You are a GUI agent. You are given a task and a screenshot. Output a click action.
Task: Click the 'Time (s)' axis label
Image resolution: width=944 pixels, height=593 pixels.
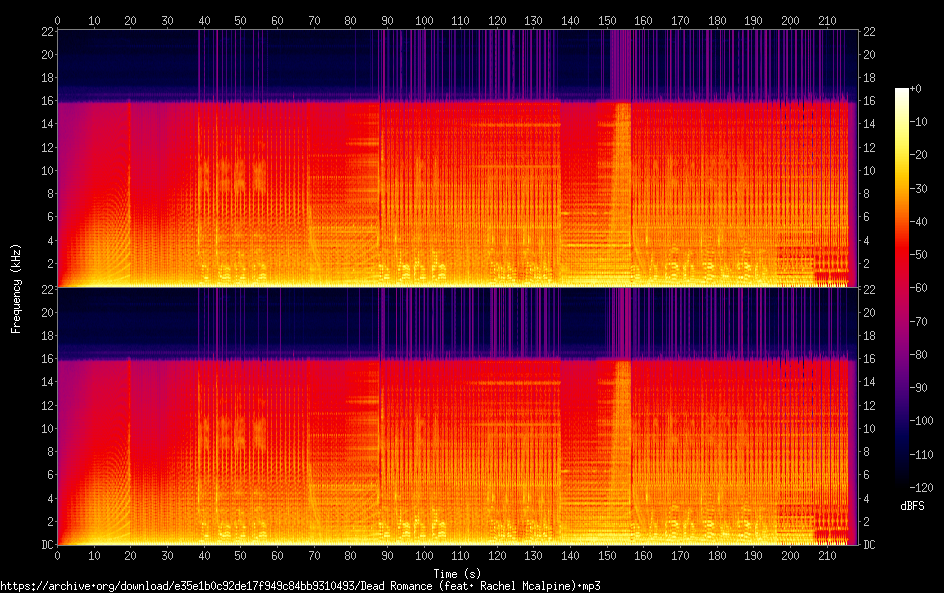coord(457,574)
